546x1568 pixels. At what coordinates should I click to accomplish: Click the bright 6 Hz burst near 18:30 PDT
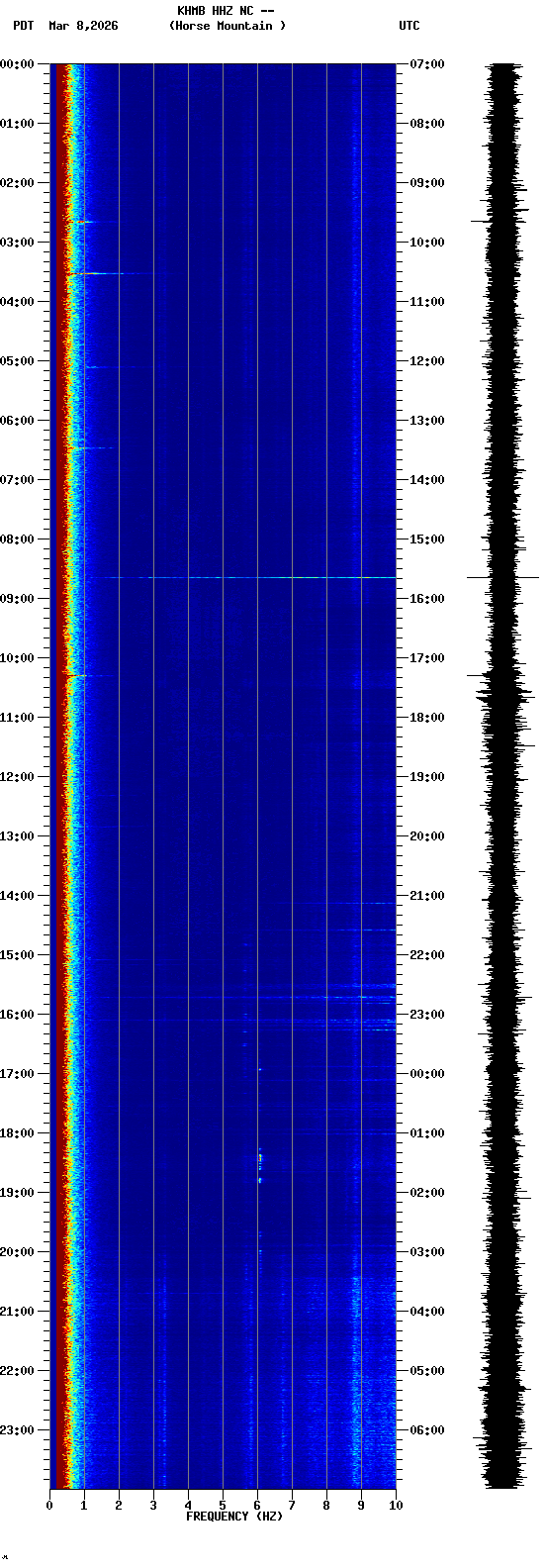260,1165
